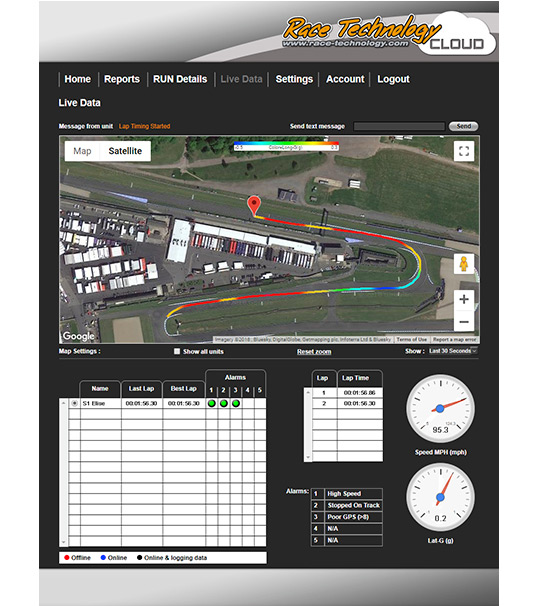537x606 pixels.
Task: Click Report a map error link
Action: pyautogui.click(x=454, y=339)
